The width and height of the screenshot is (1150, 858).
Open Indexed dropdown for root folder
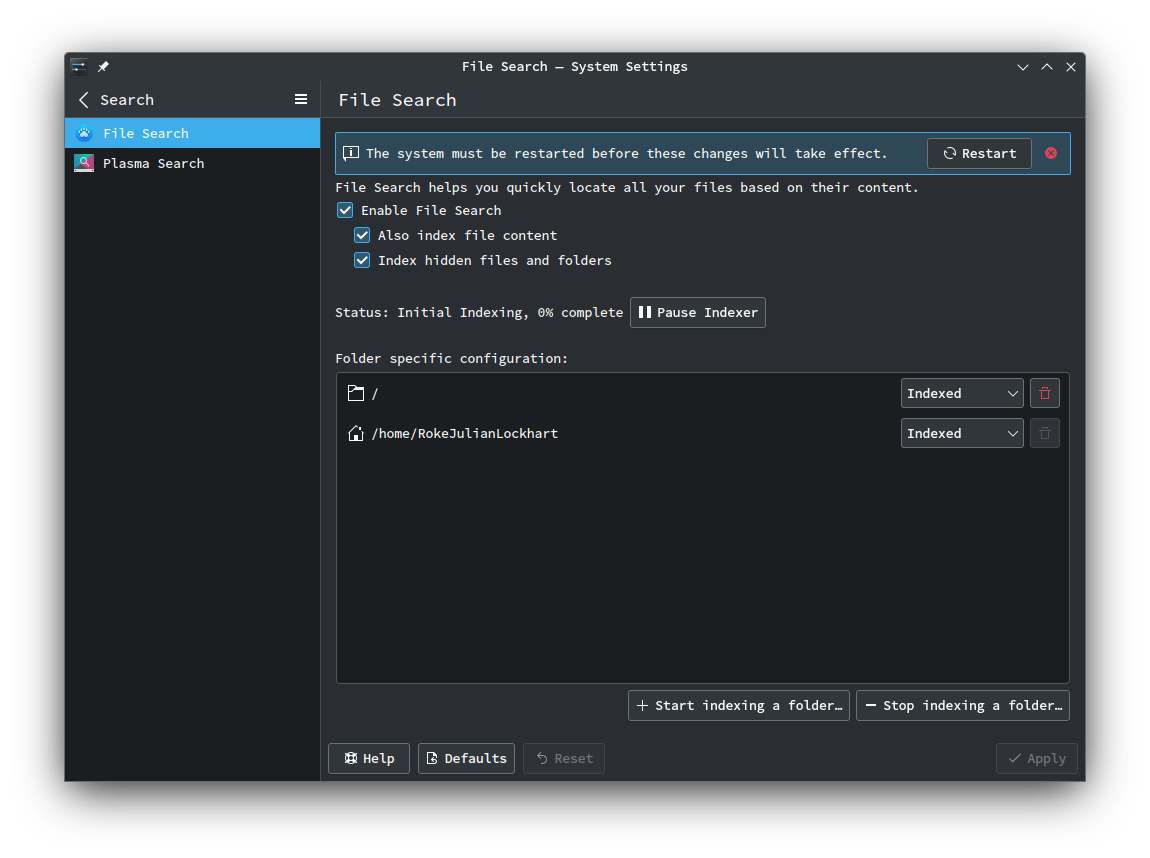tap(961, 393)
